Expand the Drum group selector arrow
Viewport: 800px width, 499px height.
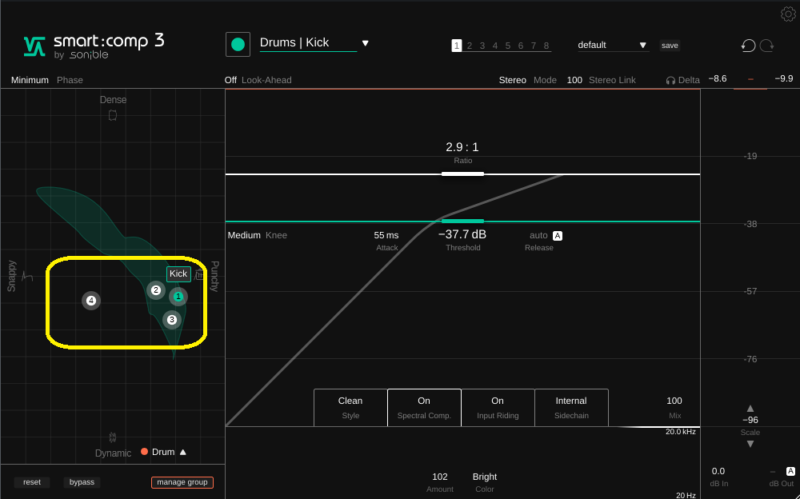click(x=183, y=452)
